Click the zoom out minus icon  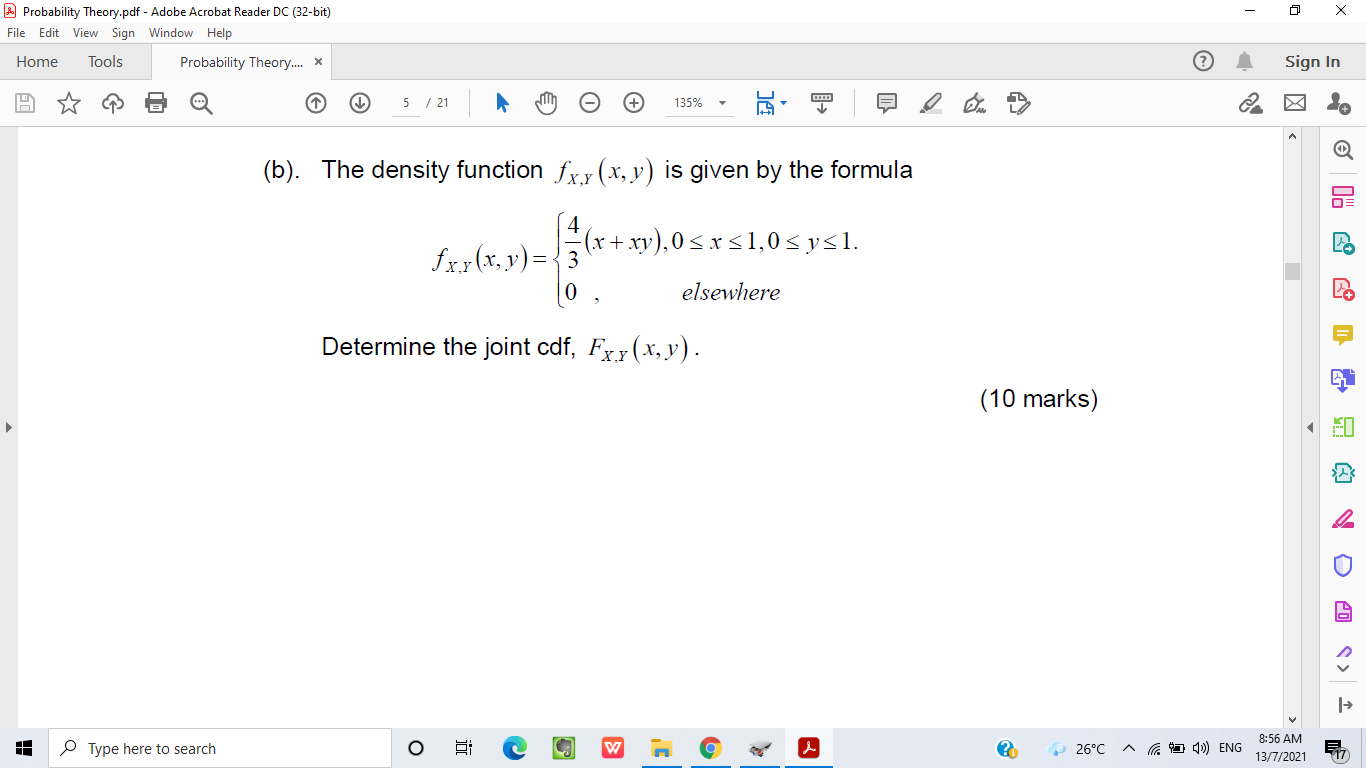click(x=589, y=103)
